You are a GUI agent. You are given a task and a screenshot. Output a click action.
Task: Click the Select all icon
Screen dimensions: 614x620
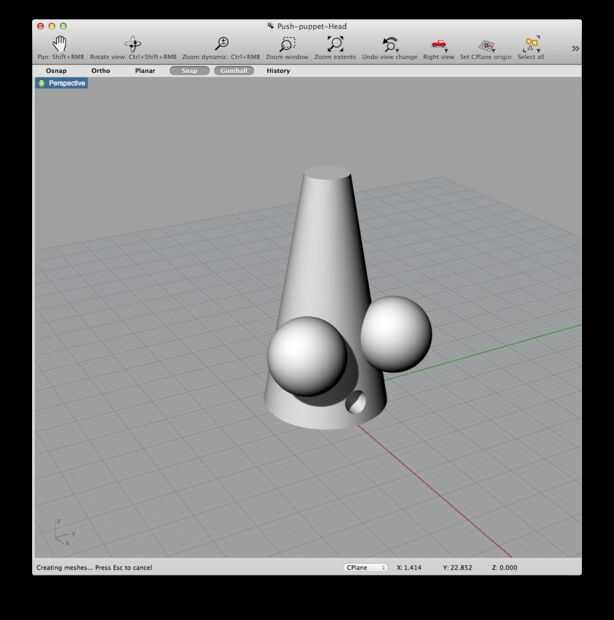[x=531, y=43]
